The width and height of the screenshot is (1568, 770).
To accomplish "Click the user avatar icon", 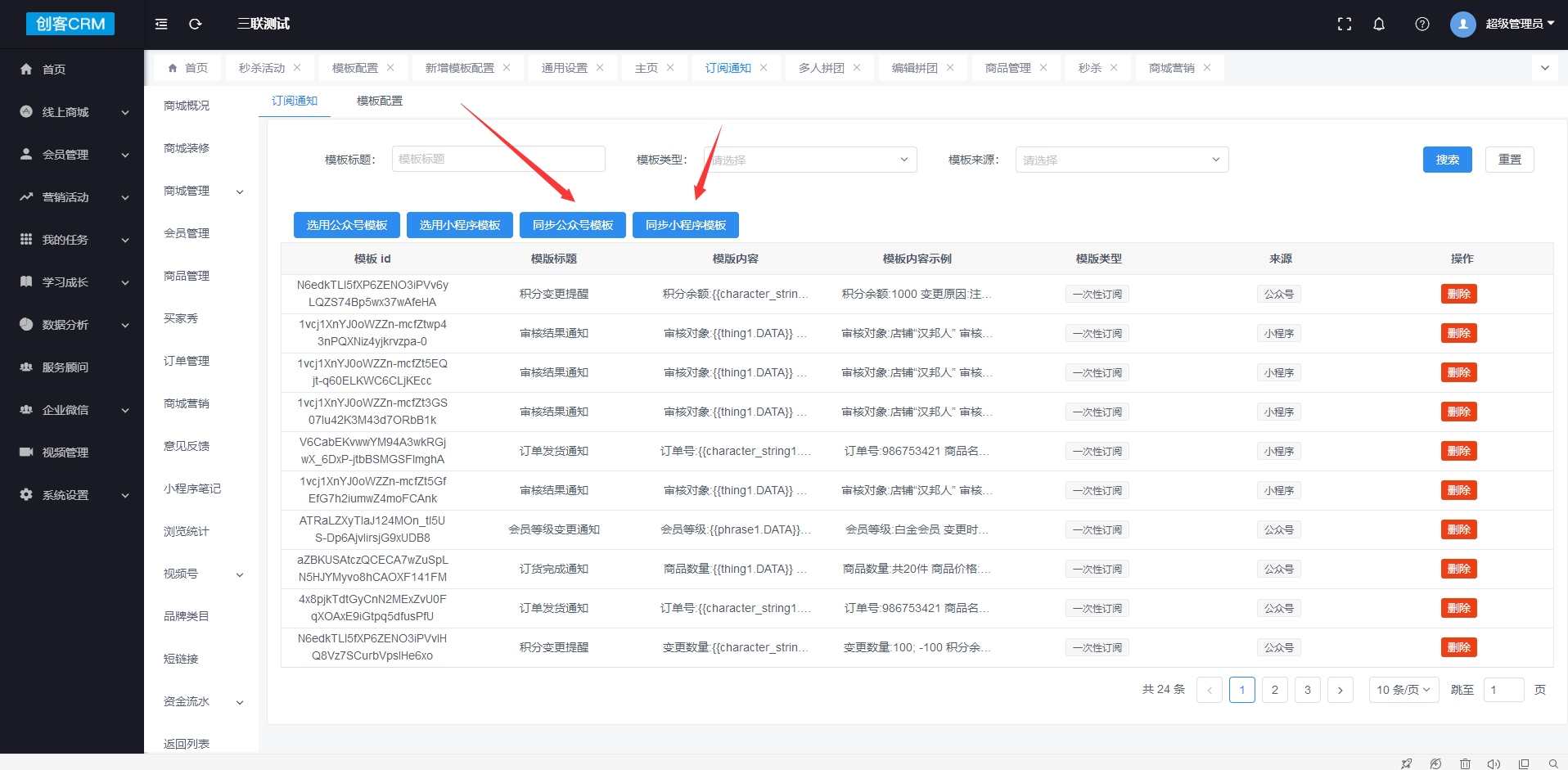I will (x=1463, y=24).
